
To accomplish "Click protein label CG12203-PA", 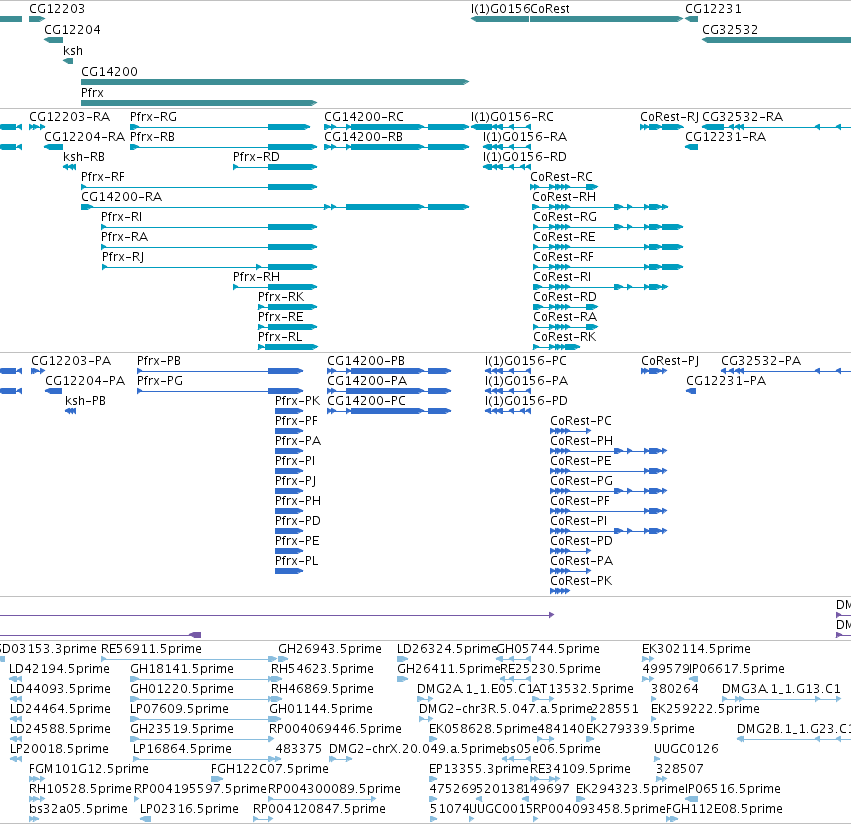I will tap(71, 361).
